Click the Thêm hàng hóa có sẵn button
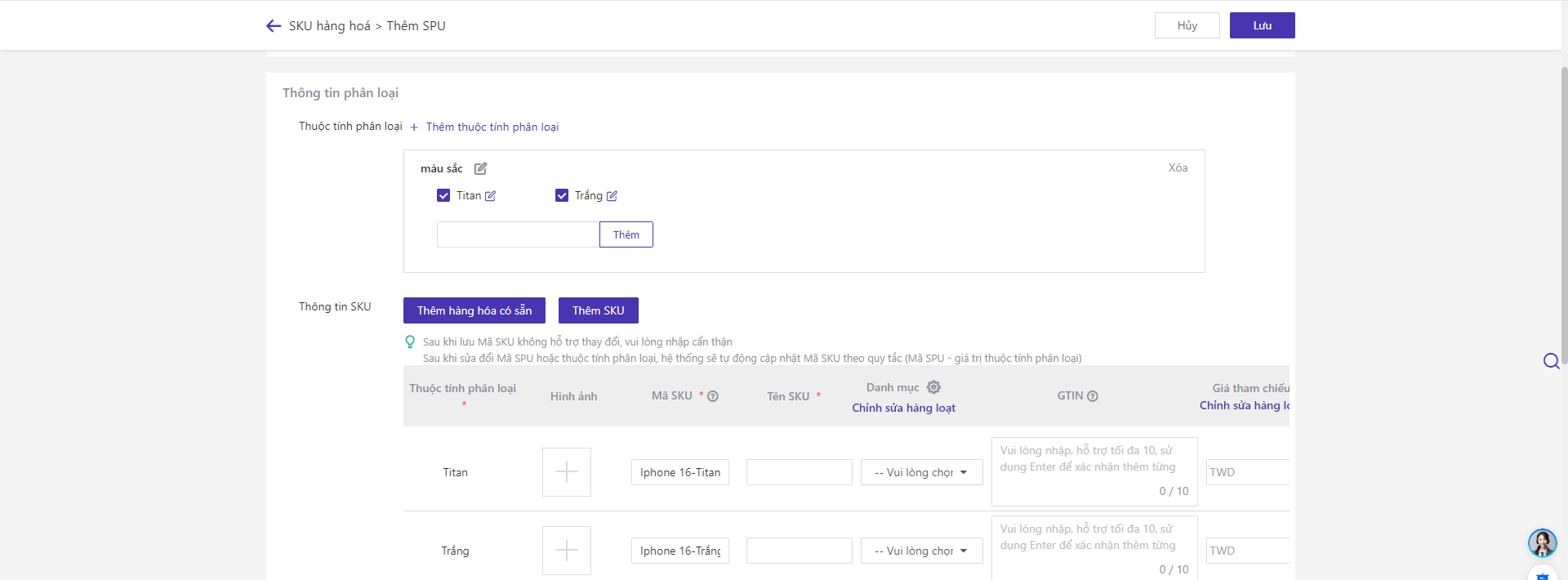Image resolution: width=1568 pixels, height=580 pixels. (x=474, y=310)
